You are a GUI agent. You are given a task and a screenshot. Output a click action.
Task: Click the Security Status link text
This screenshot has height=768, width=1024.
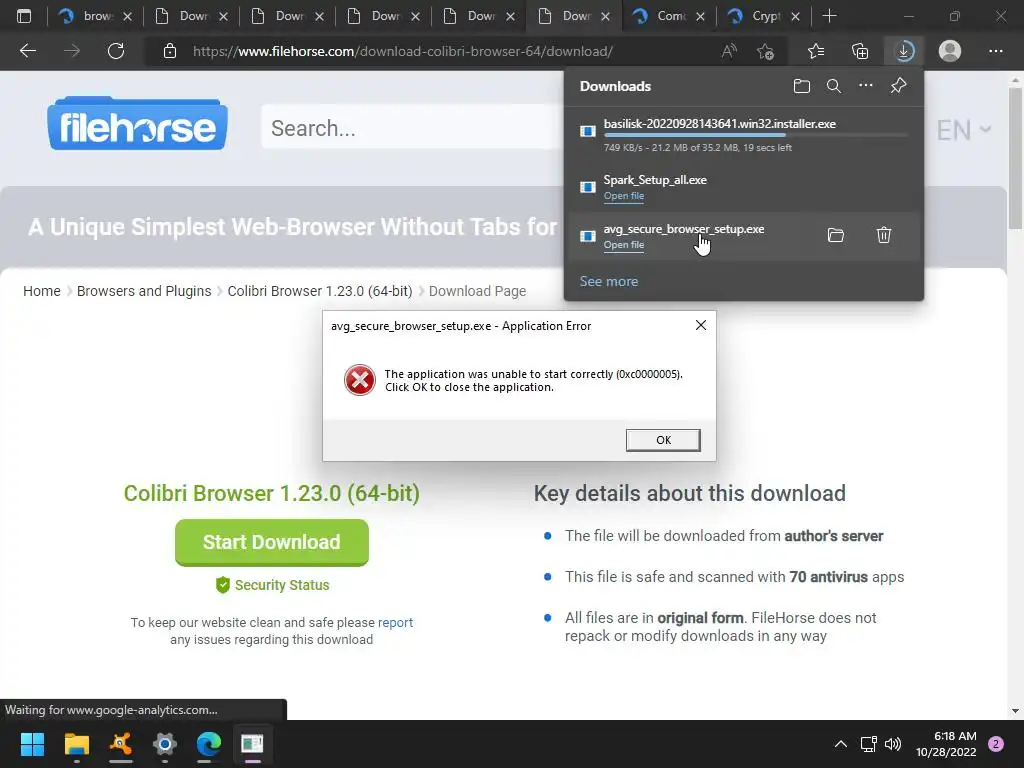coord(282,585)
